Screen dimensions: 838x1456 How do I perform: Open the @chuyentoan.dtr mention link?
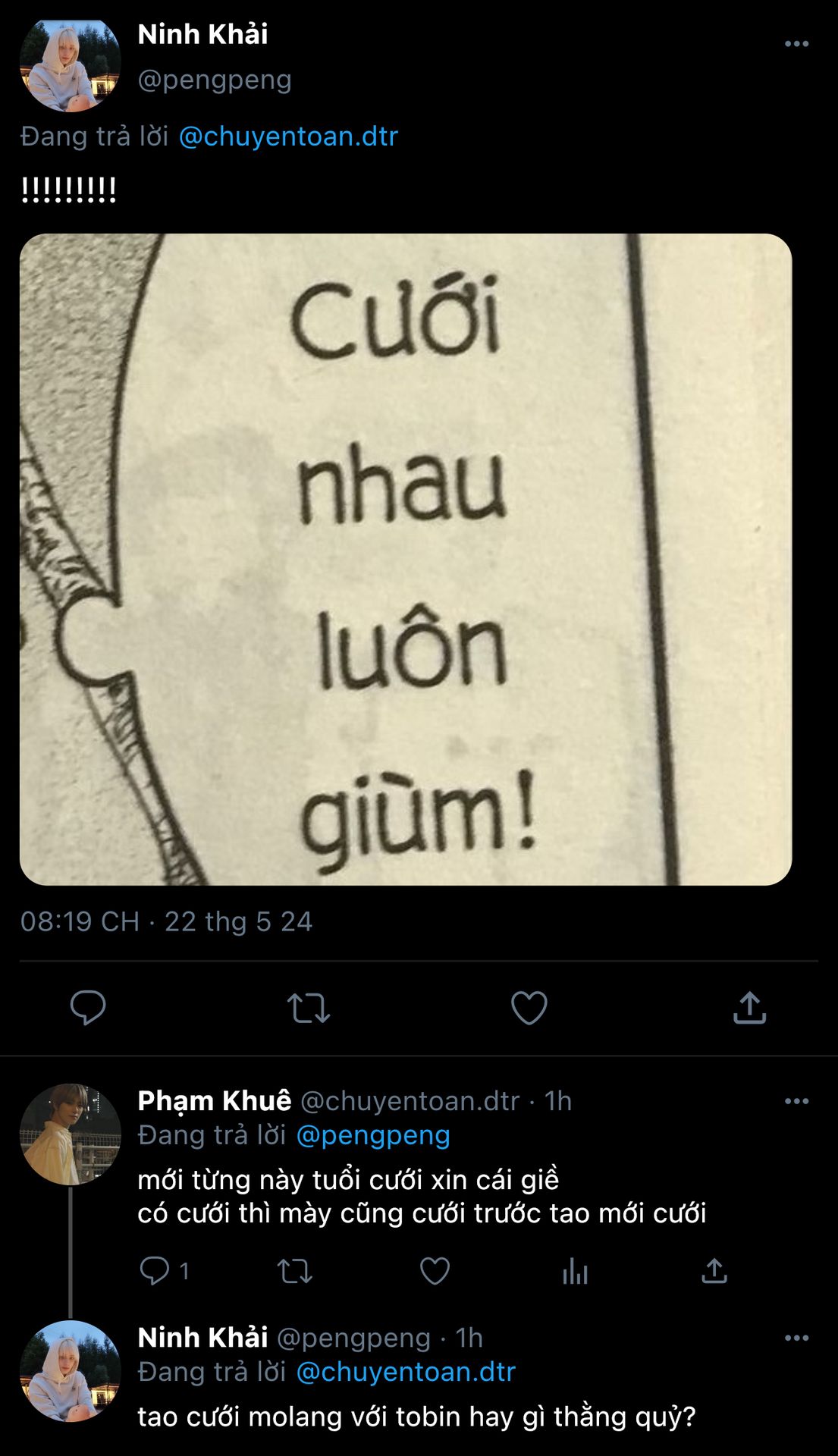click(288, 136)
